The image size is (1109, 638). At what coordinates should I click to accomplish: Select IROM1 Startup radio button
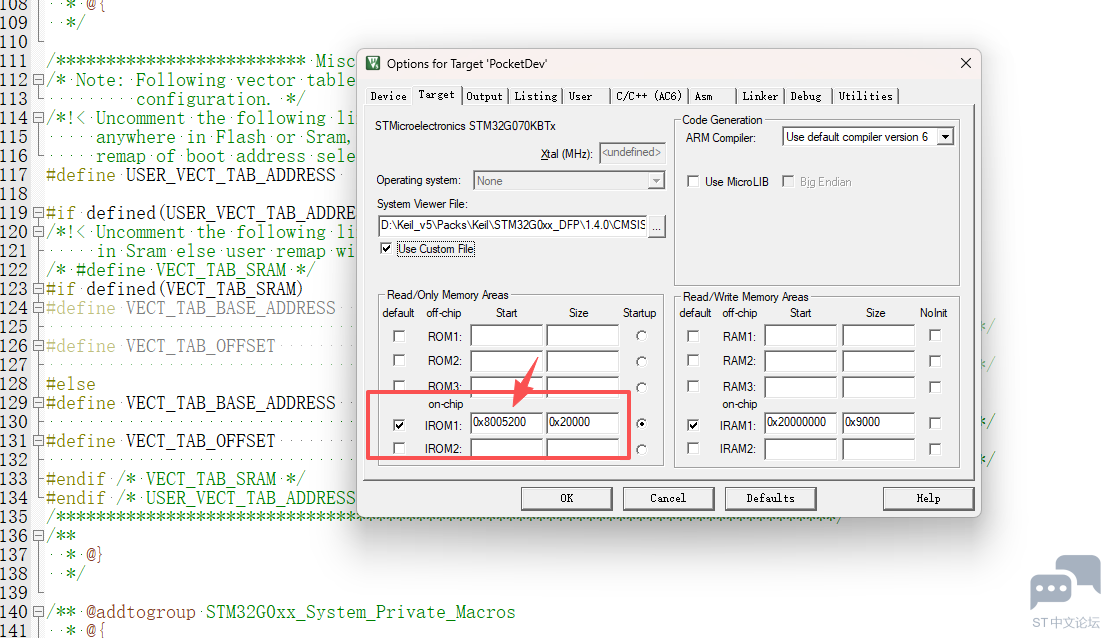(x=641, y=423)
